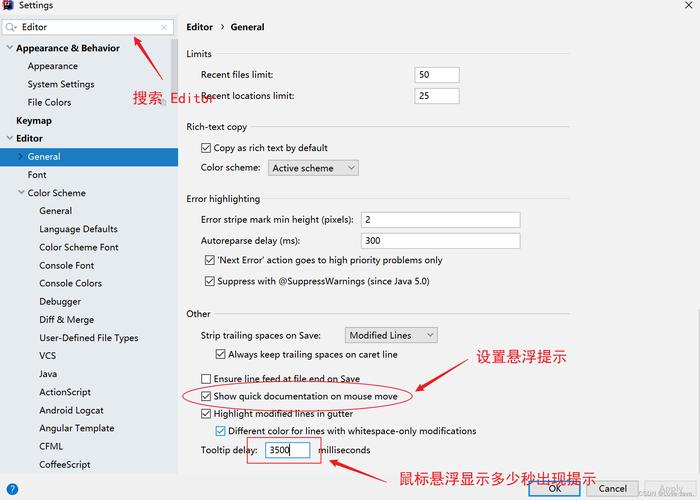The image size is (700, 500).
Task: Expand the General node under Editor
Action: coord(21,156)
